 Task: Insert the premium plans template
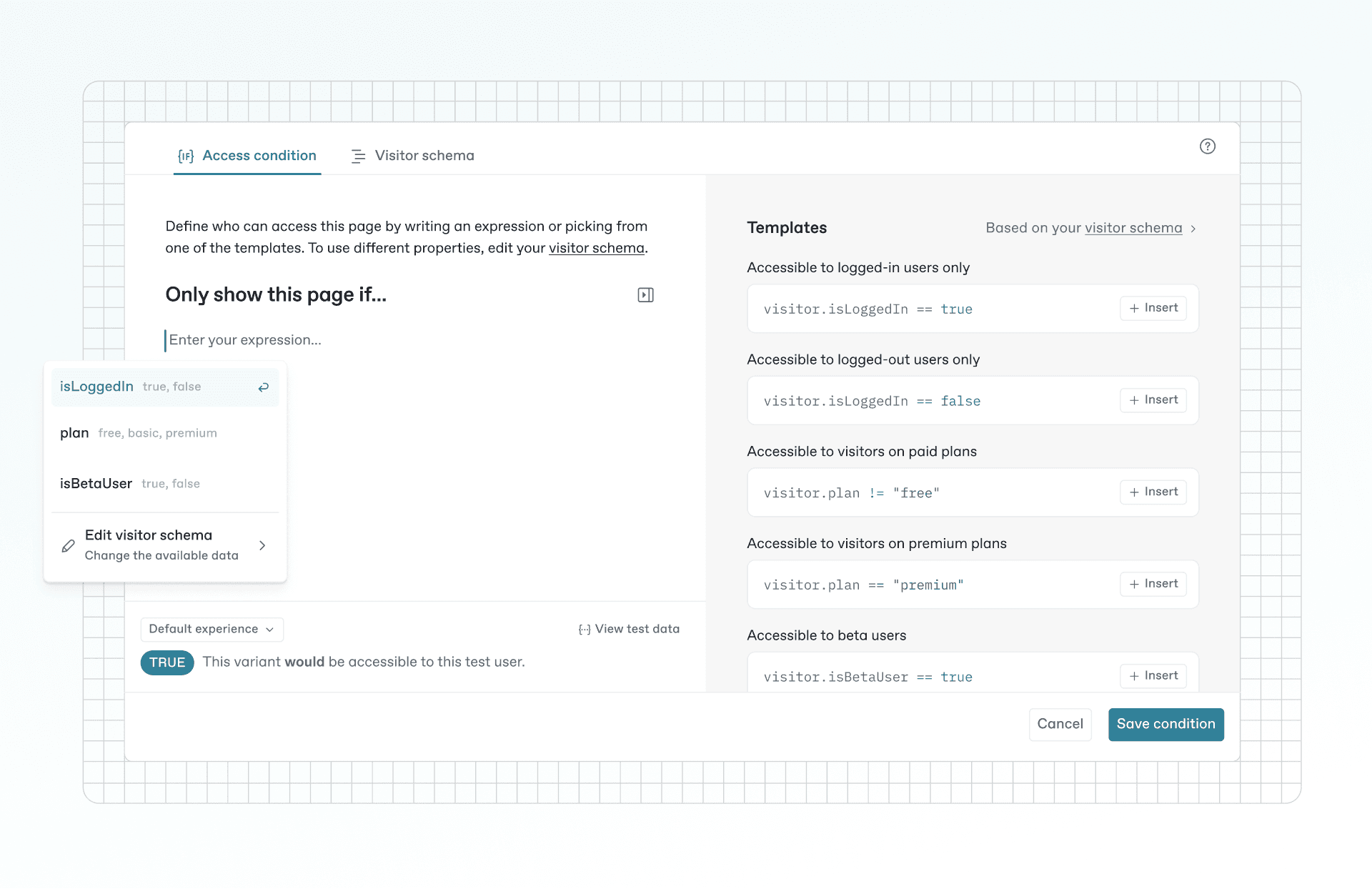tap(1153, 584)
